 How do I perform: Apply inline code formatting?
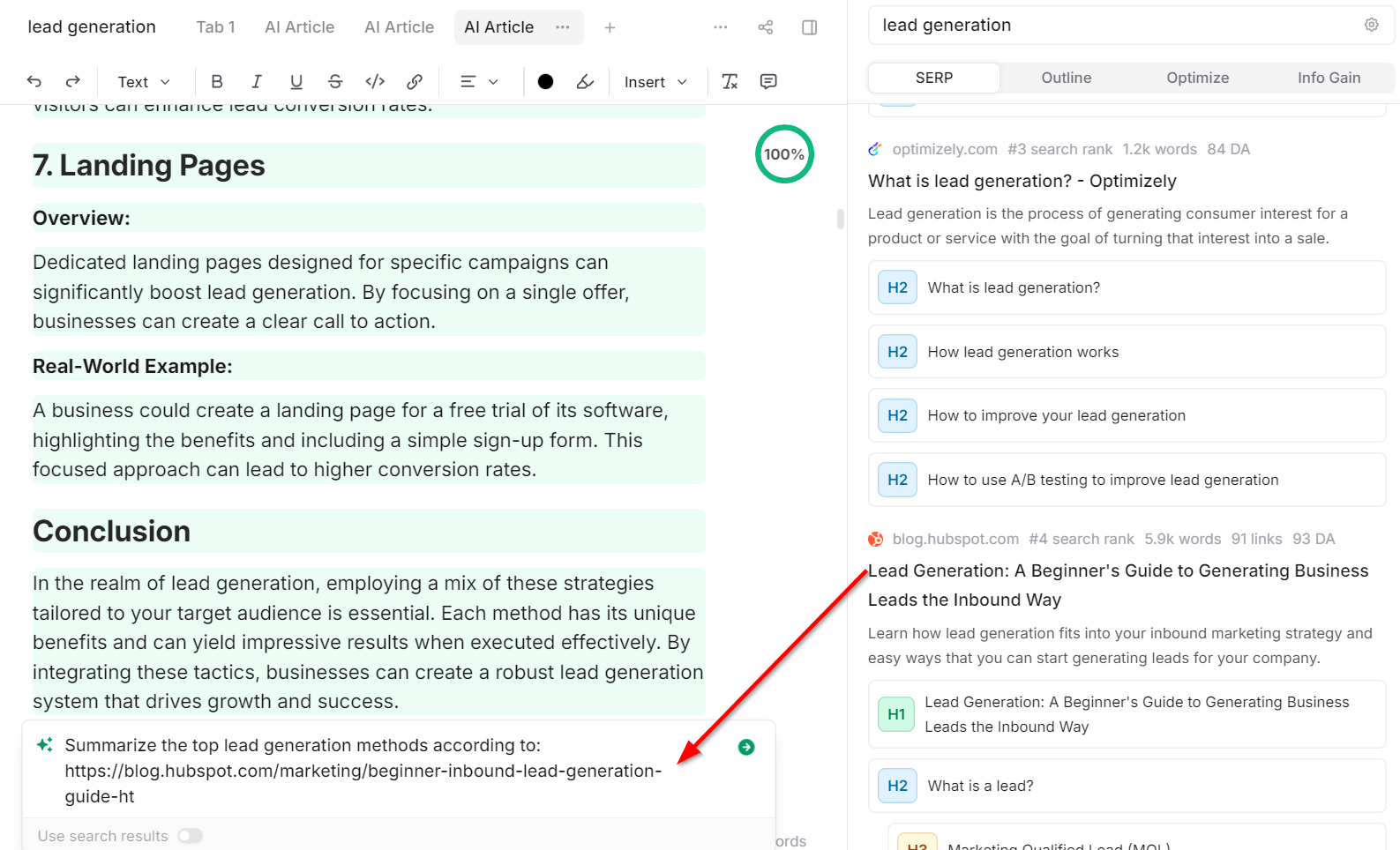pyautogui.click(x=375, y=81)
